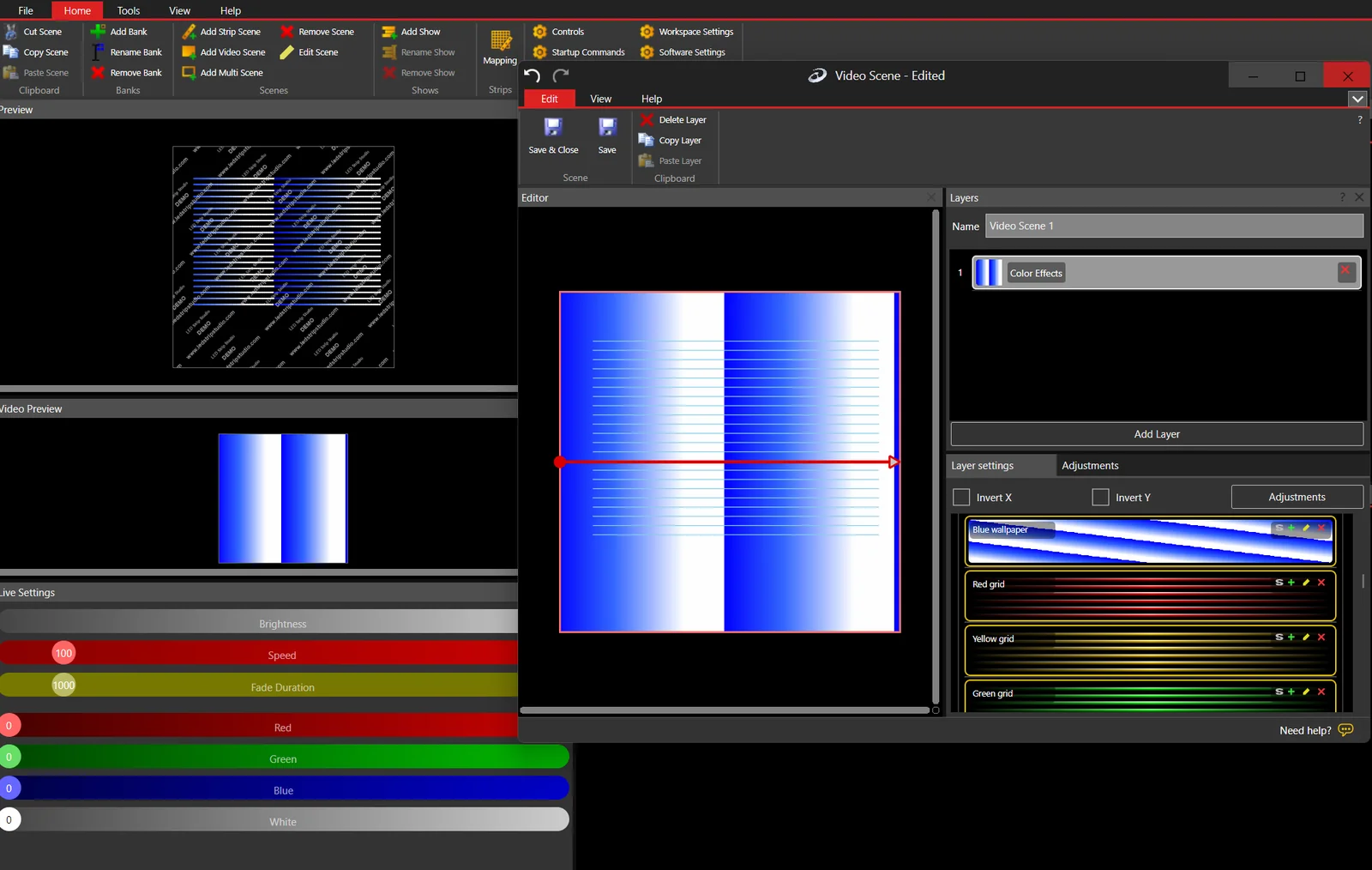Viewport: 1372px width, 870px height.
Task: Open the File menu
Action: 26,10
